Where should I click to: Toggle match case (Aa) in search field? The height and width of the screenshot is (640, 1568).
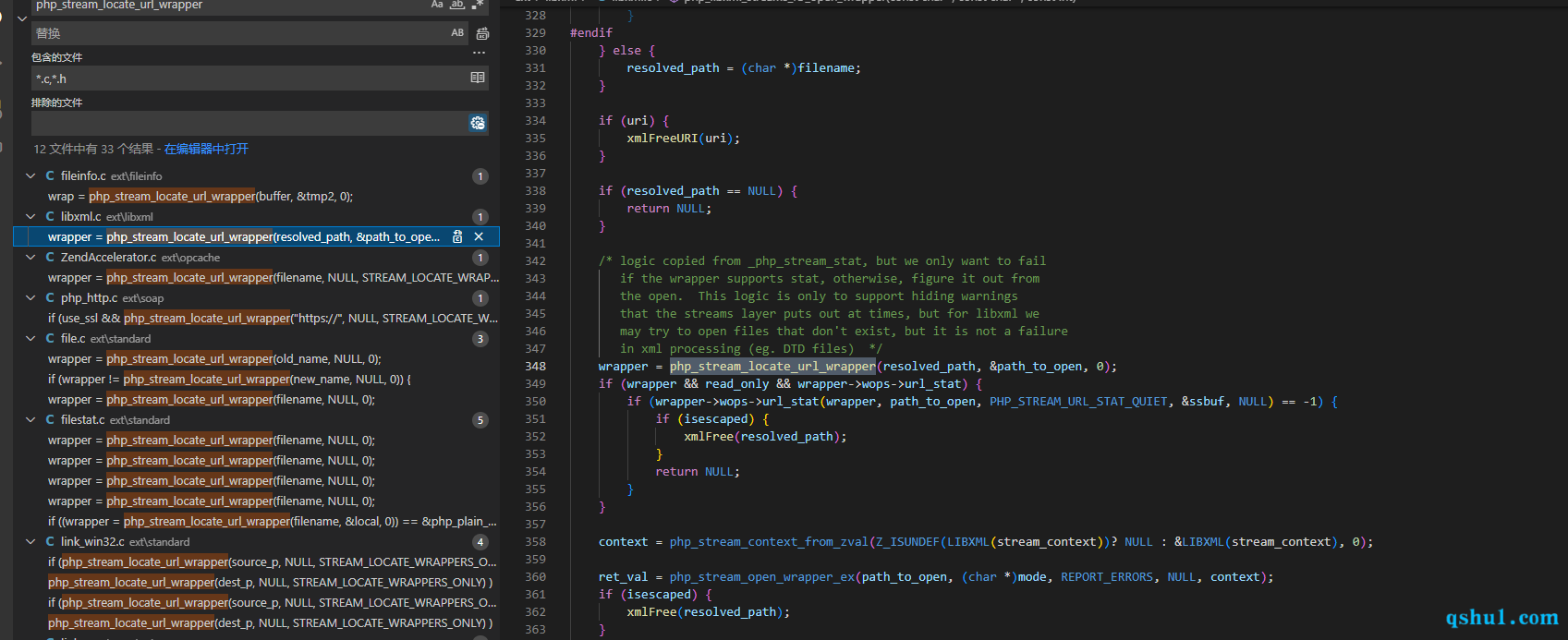[437, 5]
